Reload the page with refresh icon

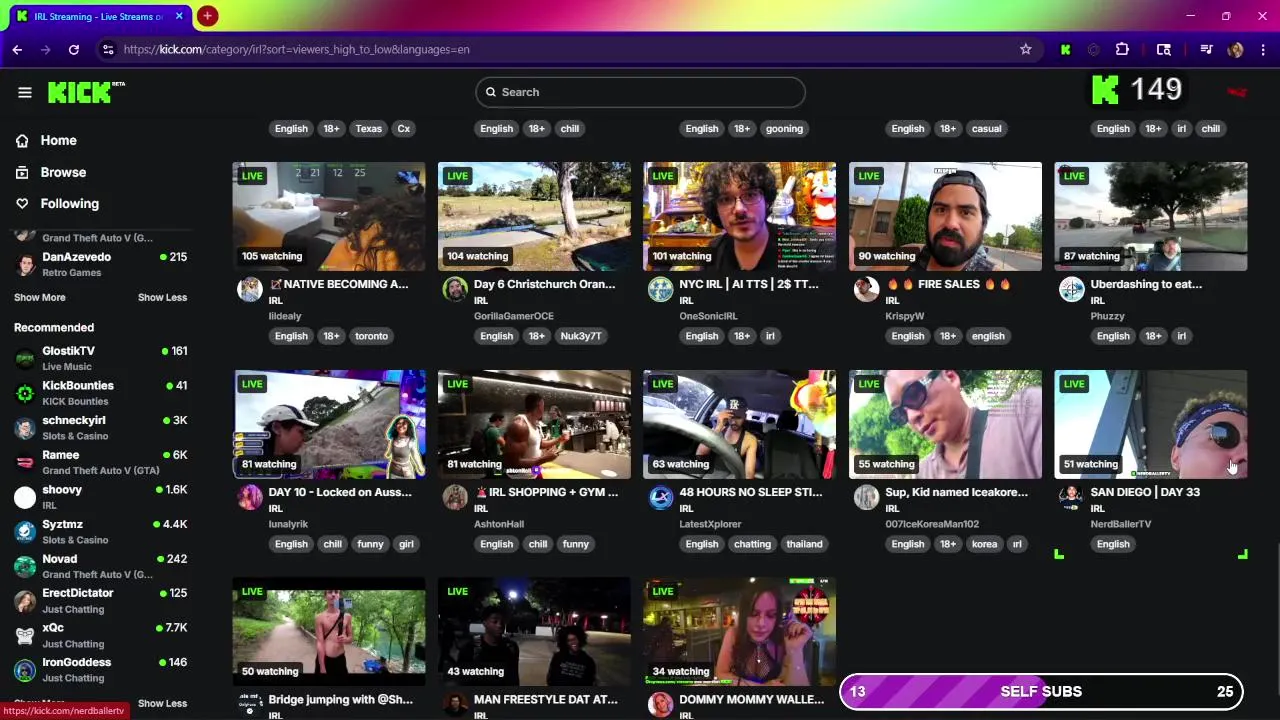73,49
